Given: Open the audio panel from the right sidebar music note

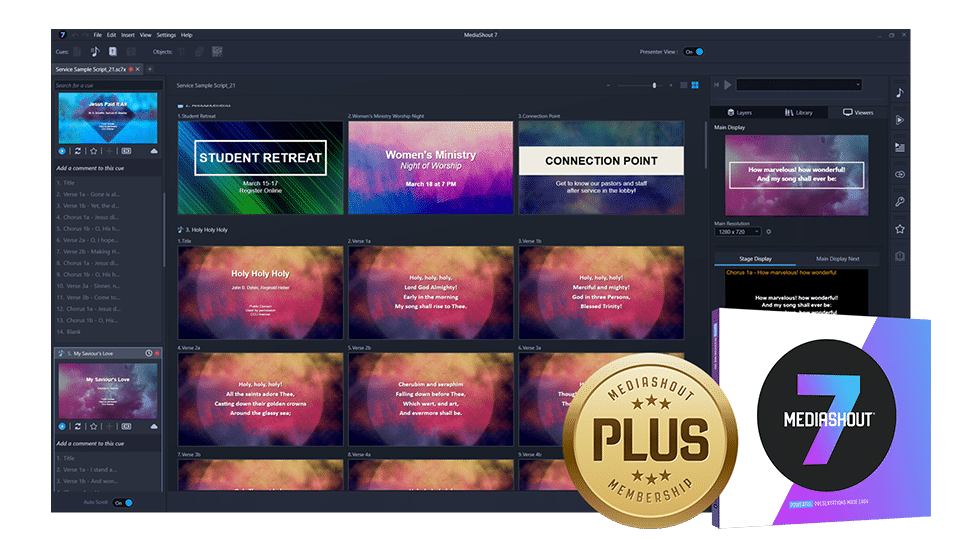Looking at the screenshot, I should (x=899, y=92).
